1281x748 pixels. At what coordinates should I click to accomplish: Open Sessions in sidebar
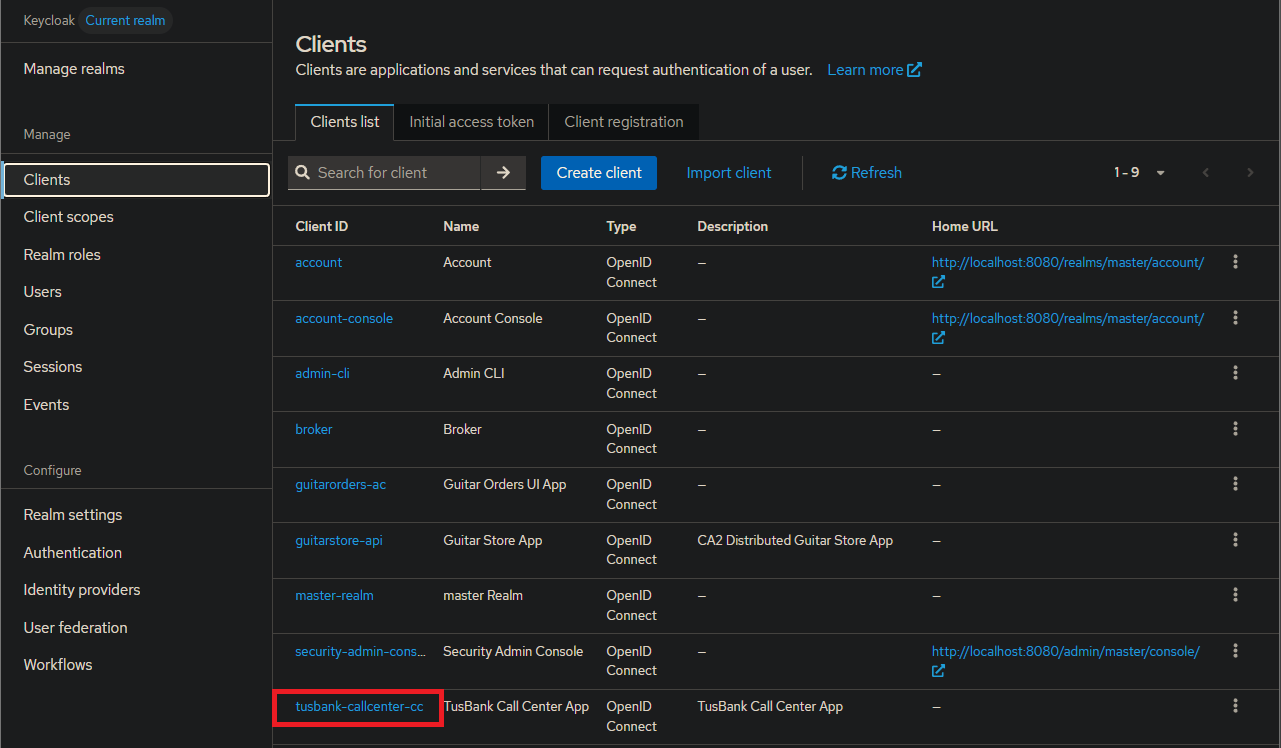point(53,367)
